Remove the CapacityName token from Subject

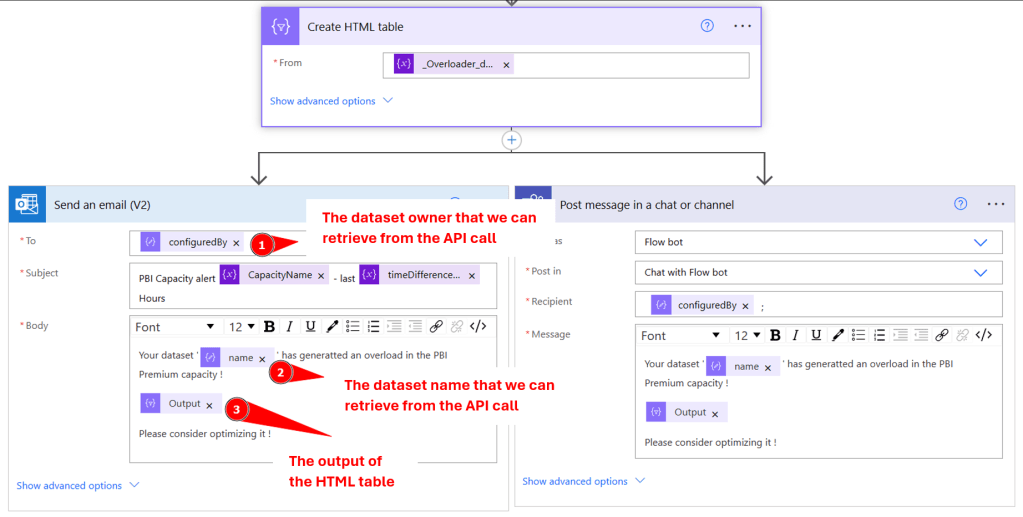coord(321,276)
